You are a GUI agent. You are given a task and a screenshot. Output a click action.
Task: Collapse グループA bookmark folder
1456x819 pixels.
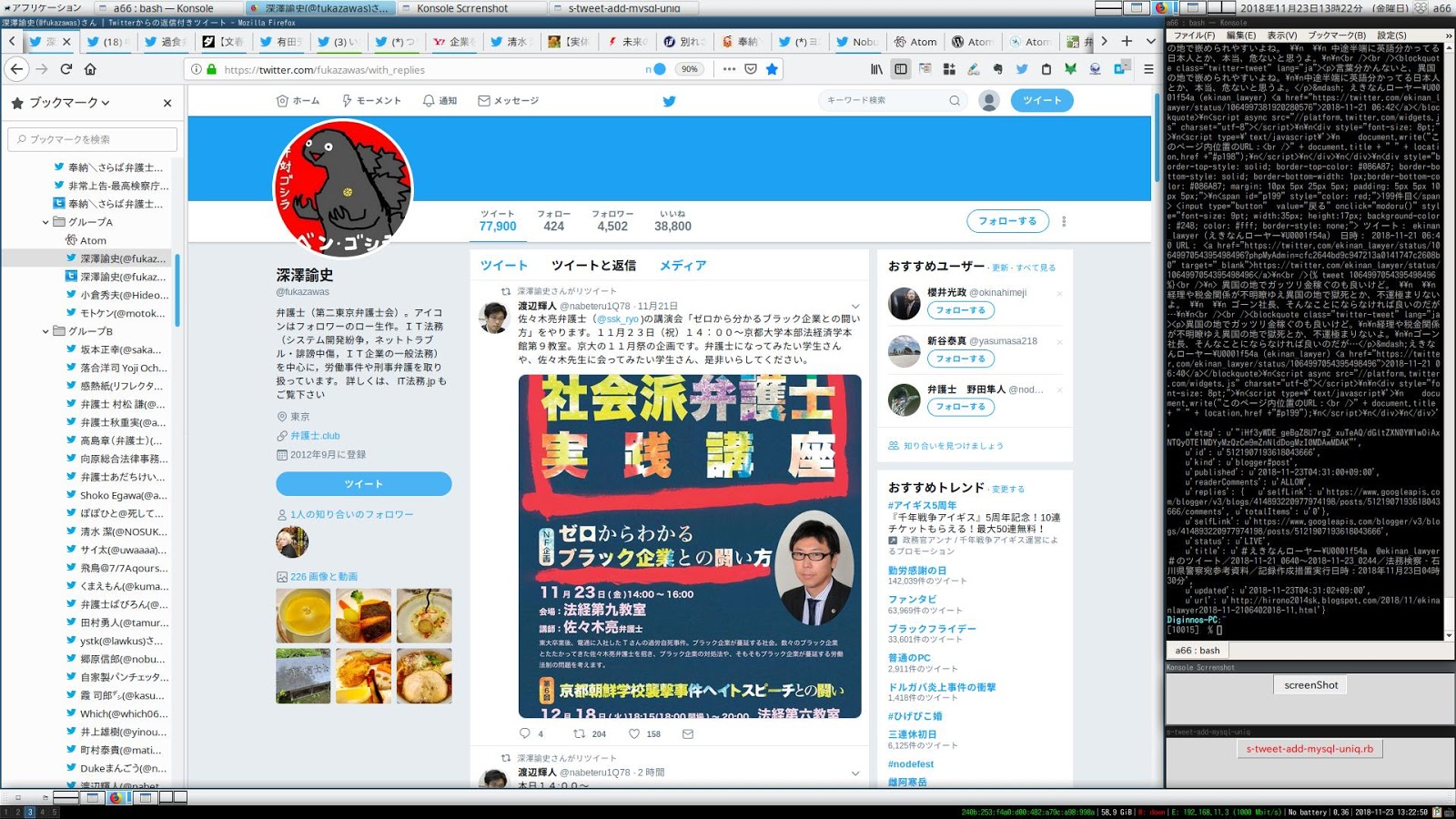click(45, 222)
